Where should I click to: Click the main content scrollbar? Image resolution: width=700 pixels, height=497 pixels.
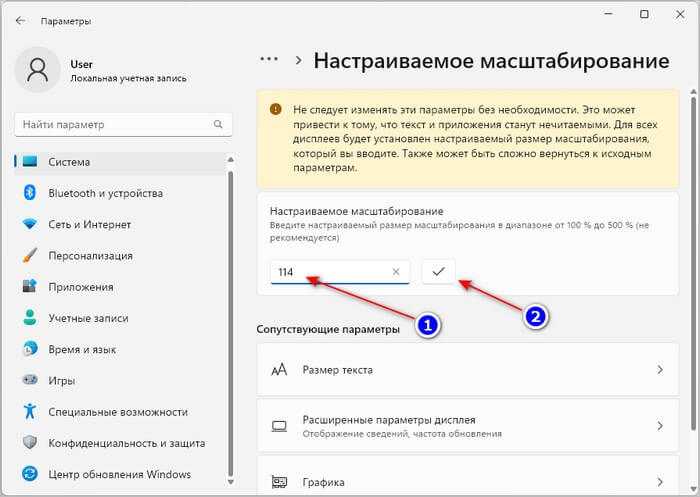tap(694, 263)
